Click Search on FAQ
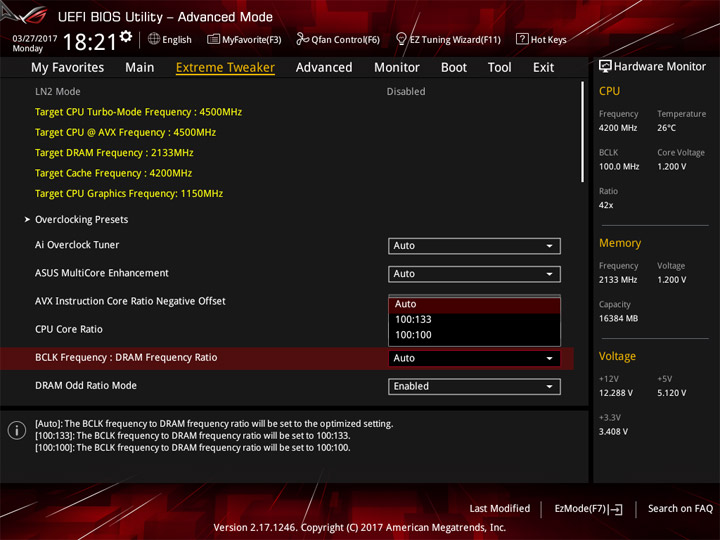720x540 pixels. tap(680, 508)
